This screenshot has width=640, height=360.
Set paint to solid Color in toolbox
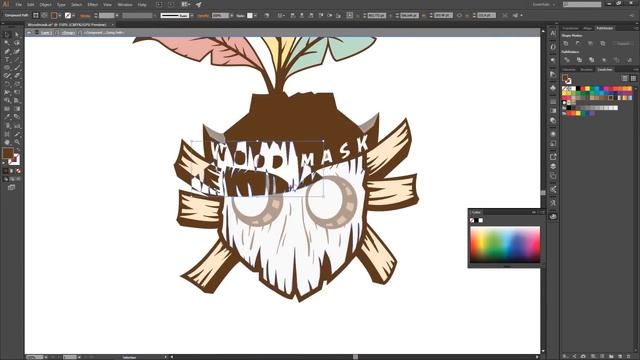tap(6, 171)
